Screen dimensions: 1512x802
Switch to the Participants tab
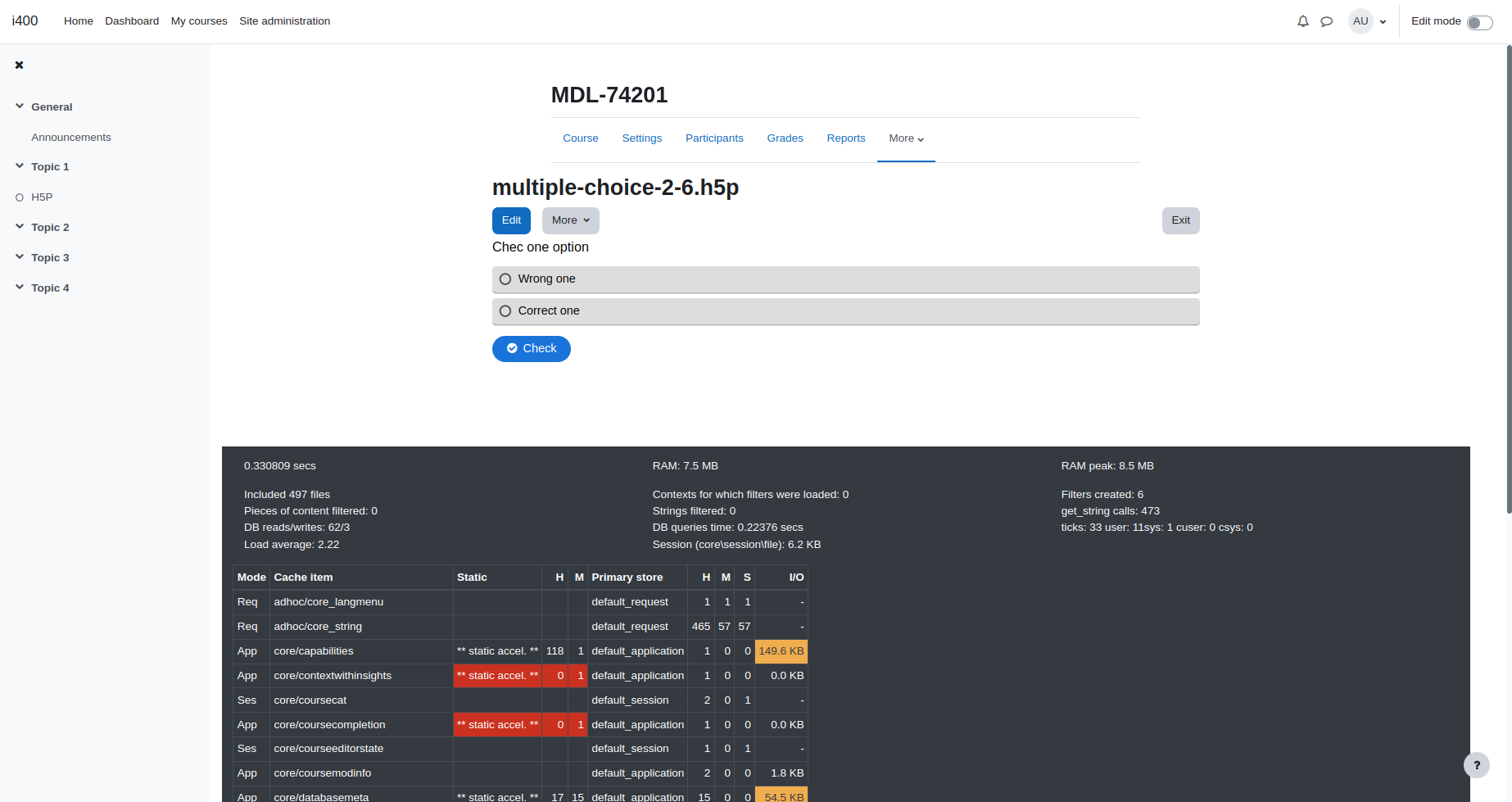click(714, 138)
